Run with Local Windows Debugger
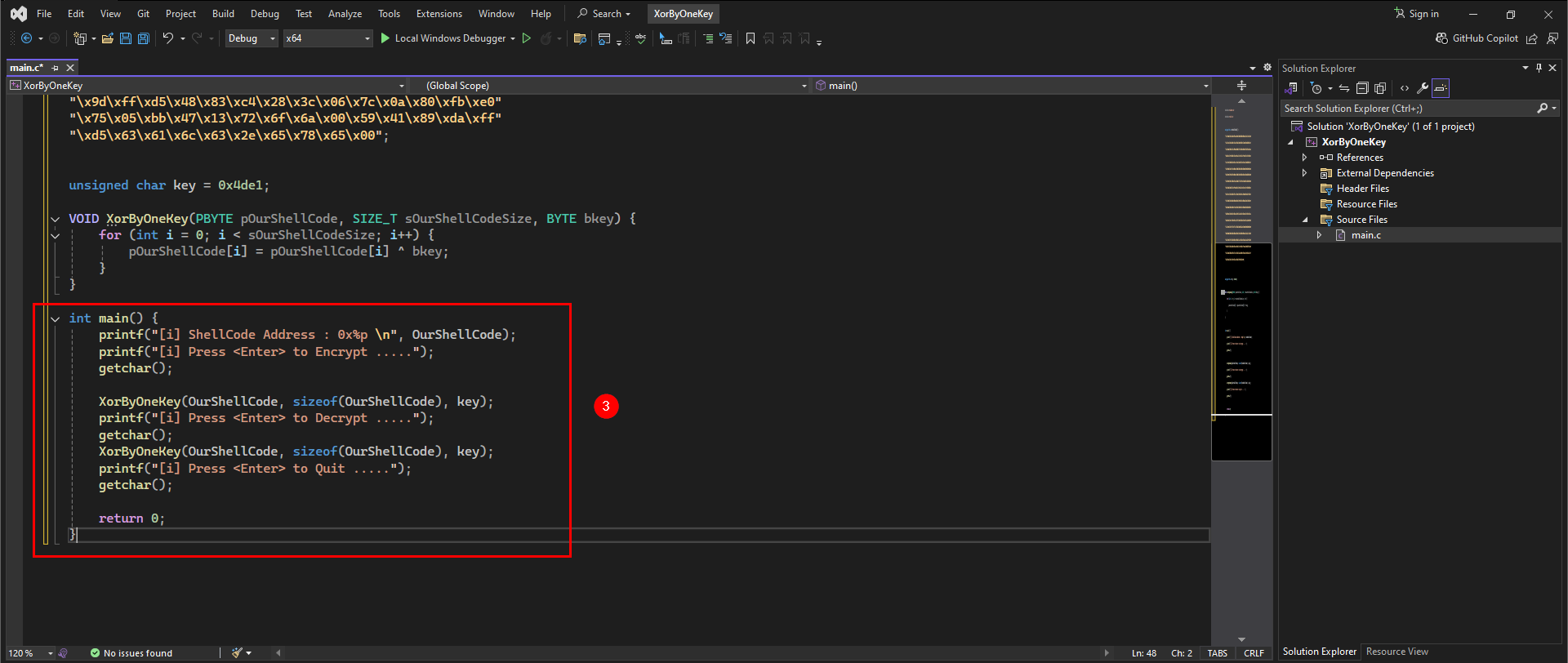Screen dimensions: 1568x663 (x=443, y=38)
